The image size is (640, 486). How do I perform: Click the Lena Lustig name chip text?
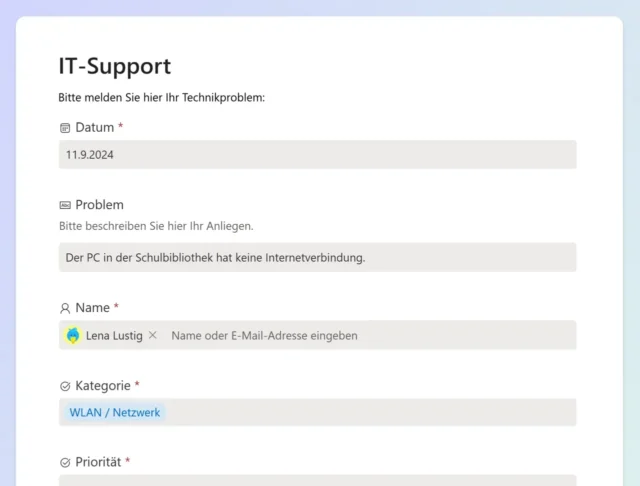(114, 335)
